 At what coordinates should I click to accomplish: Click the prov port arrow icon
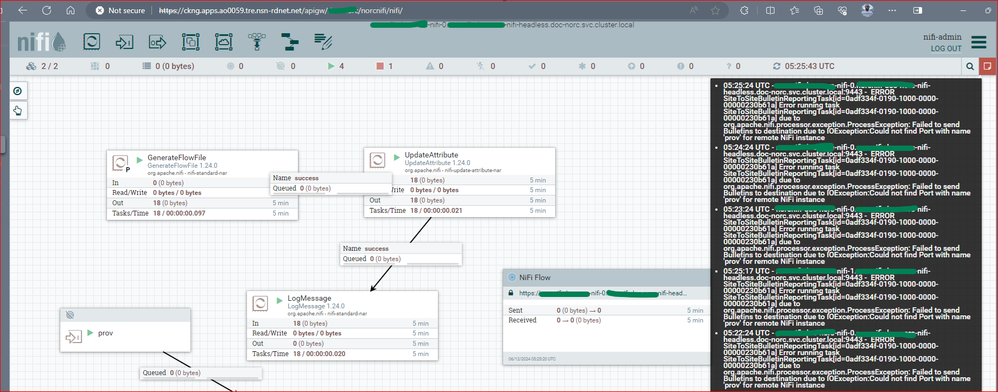tap(74, 337)
